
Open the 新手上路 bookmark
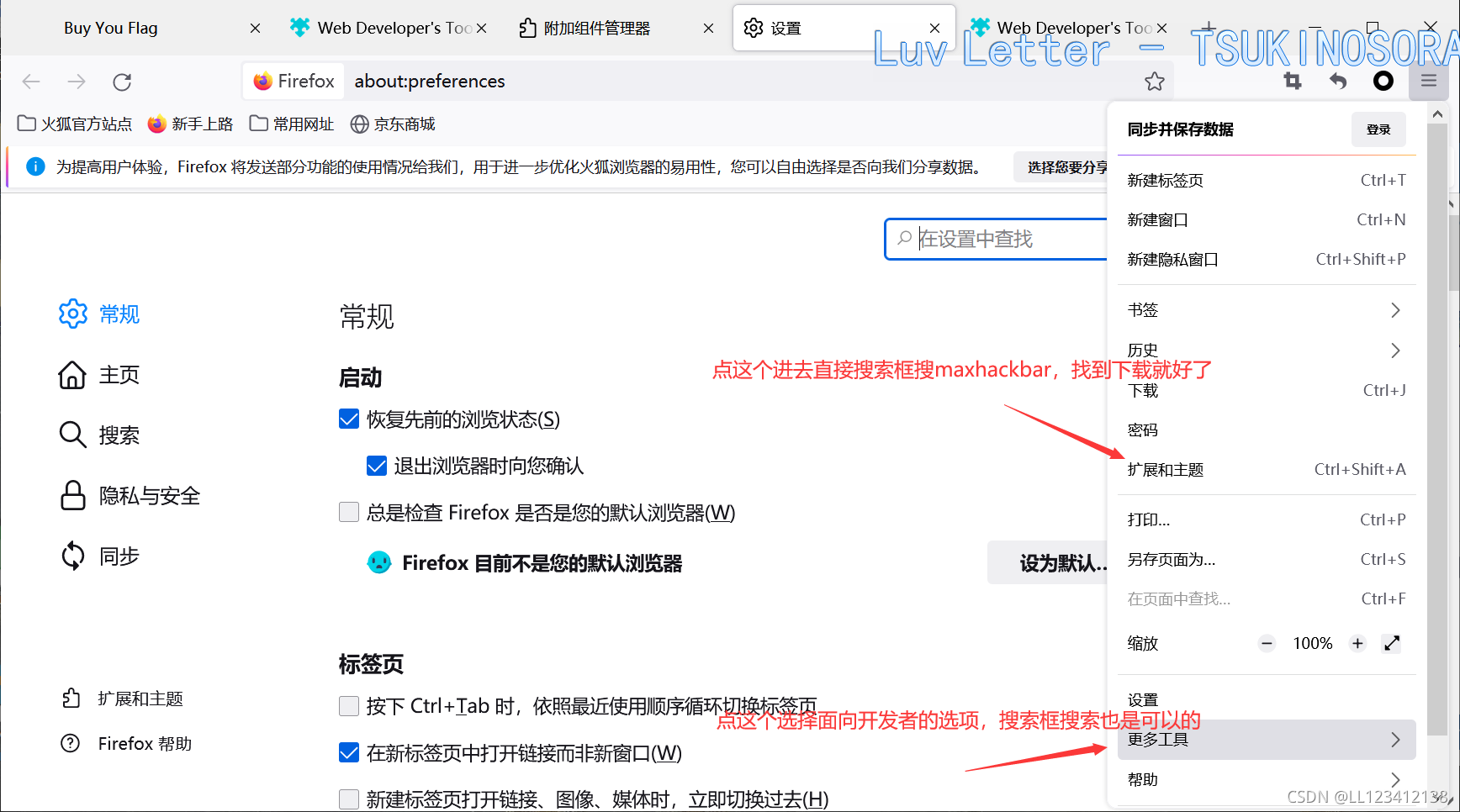click(191, 124)
